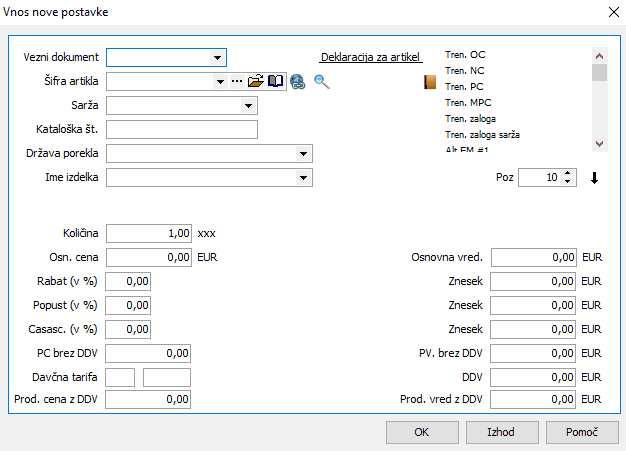Click the Tren. zaloga sarža line
The height and width of the screenshot is (451, 626).
point(482,135)
